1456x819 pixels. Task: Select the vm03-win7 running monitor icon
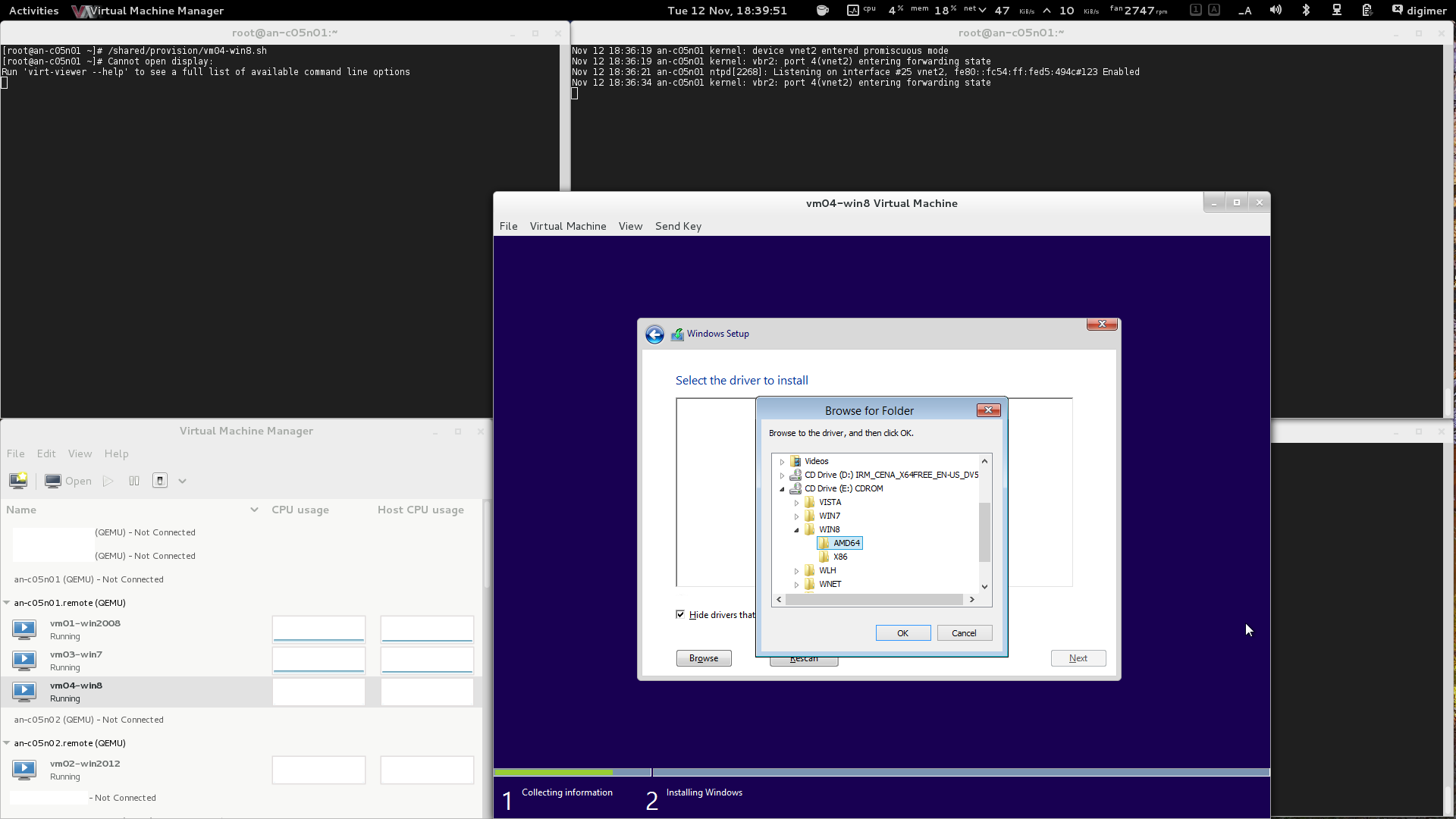tap(24, 660)
